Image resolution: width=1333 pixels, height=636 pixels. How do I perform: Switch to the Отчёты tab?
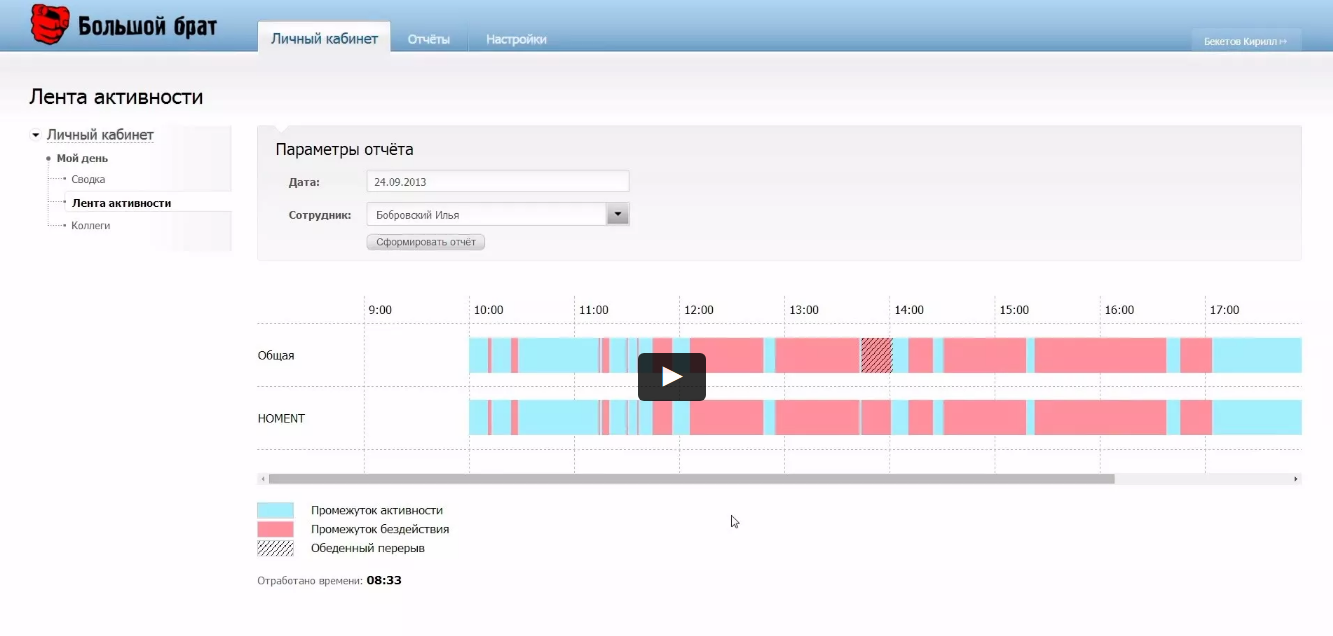click(x=429, y=39)
